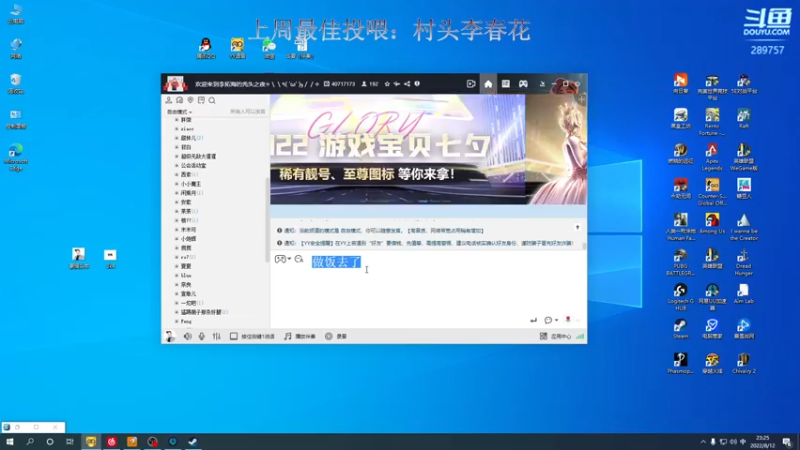This screenshot has height=450, width=800.
Task: Open the Microsoft Edge desktop shortcut
Action: pos(16,157)
